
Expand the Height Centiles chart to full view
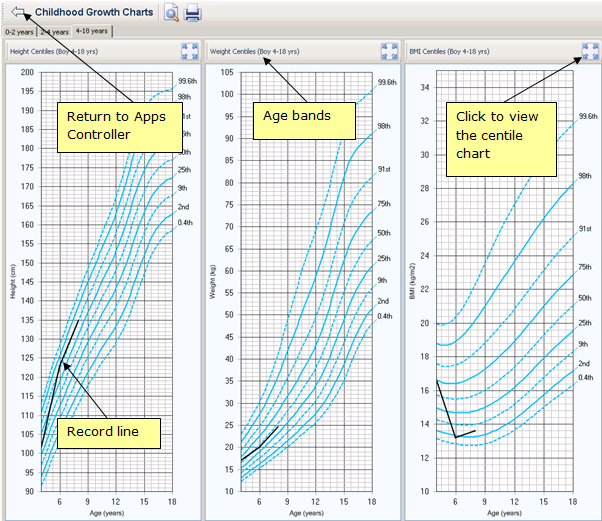point(190,51)
